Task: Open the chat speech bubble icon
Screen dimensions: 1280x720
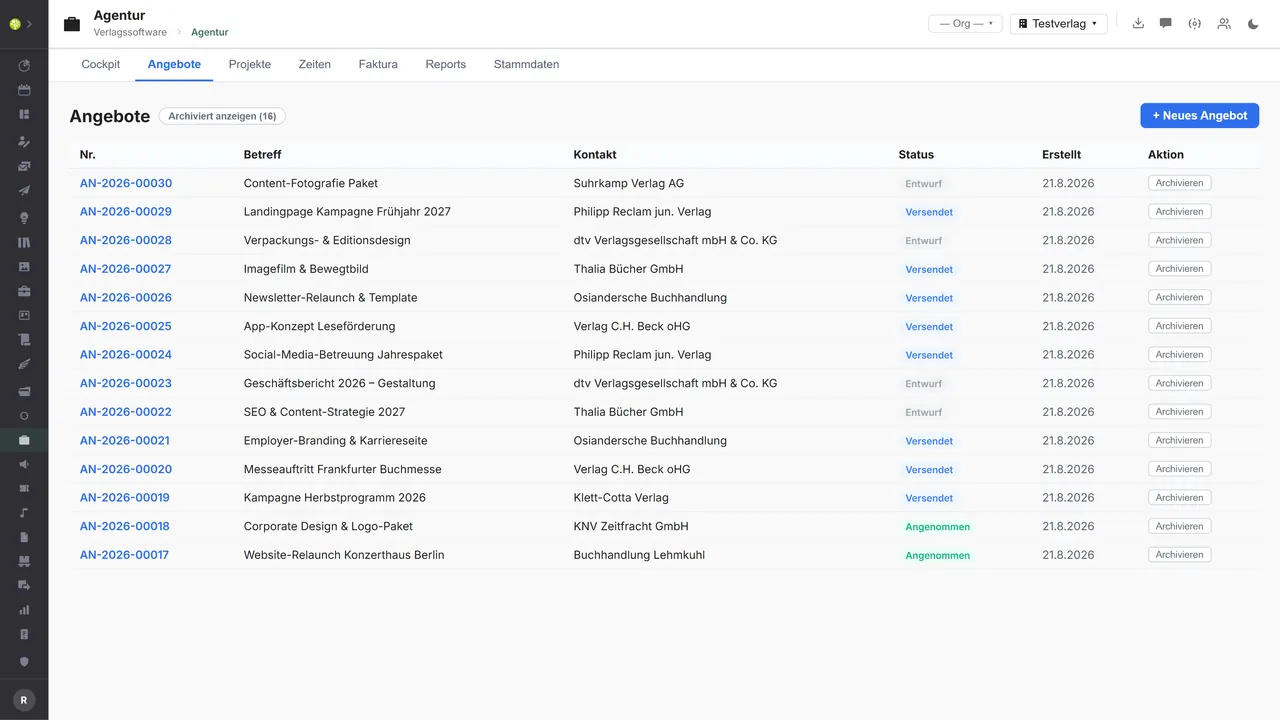Action: (x=1166, y=23)
